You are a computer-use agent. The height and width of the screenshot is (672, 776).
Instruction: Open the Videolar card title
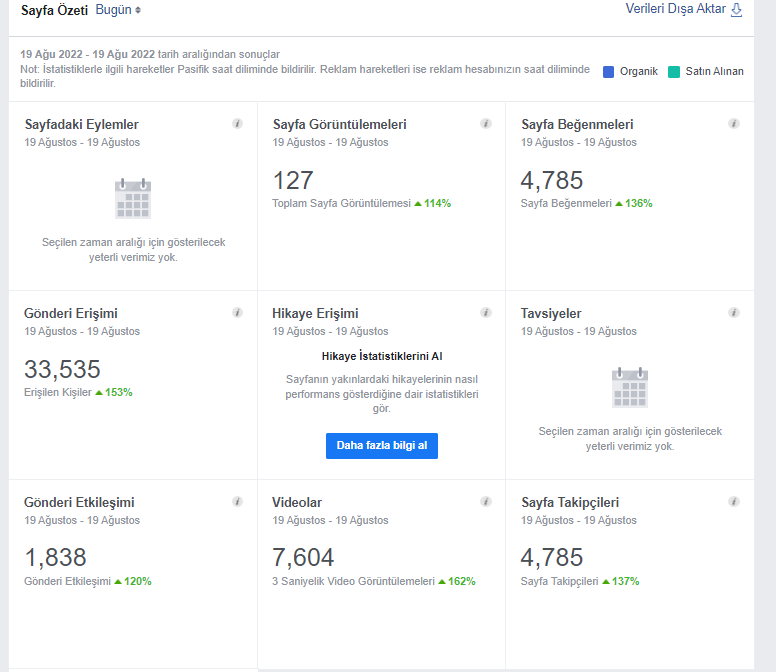coord(297,502)
